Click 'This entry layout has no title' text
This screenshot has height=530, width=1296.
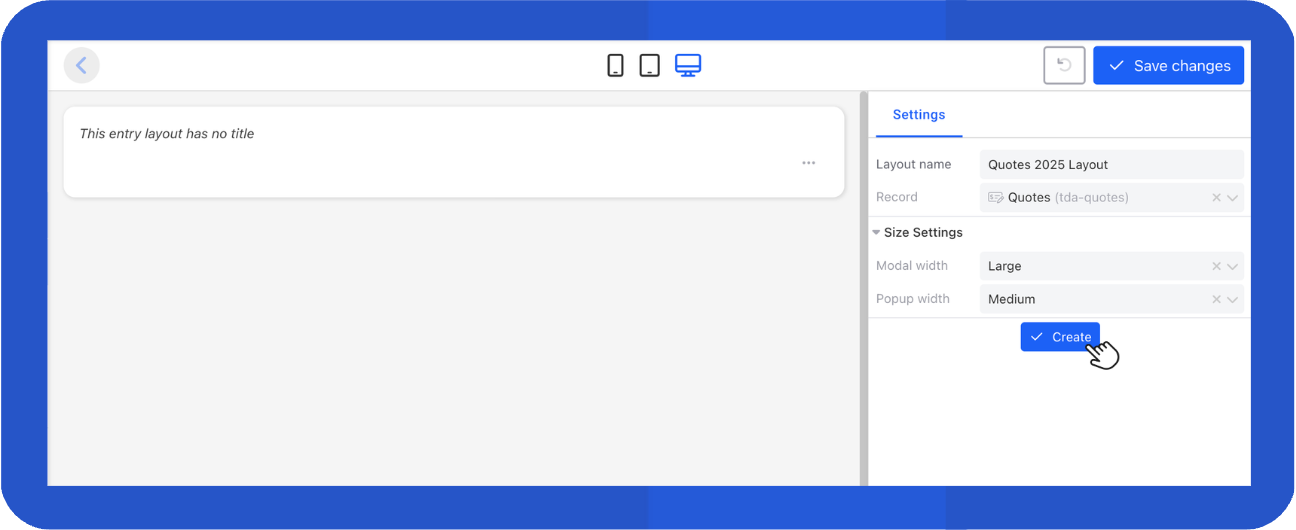(167, 133)
